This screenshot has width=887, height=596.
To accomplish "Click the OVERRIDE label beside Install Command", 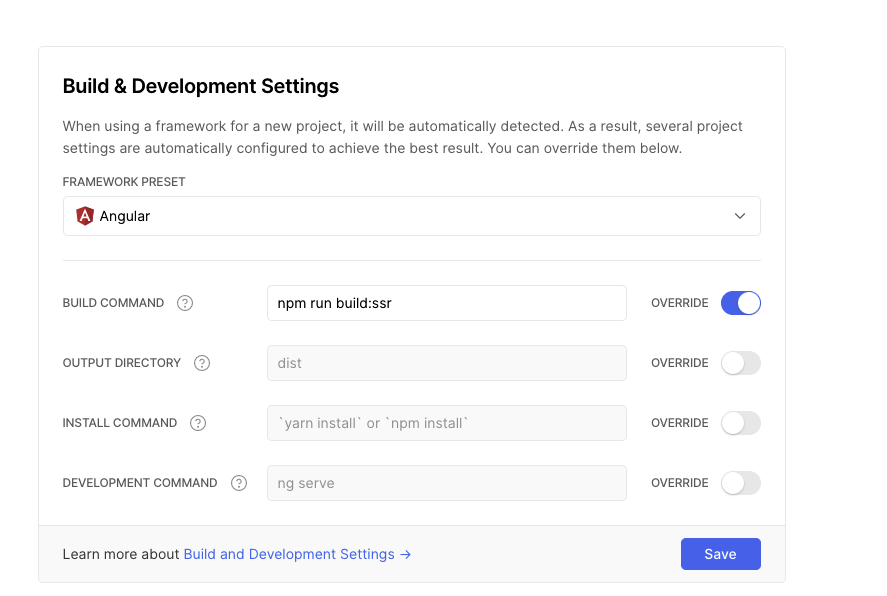I will click(679, 423).
